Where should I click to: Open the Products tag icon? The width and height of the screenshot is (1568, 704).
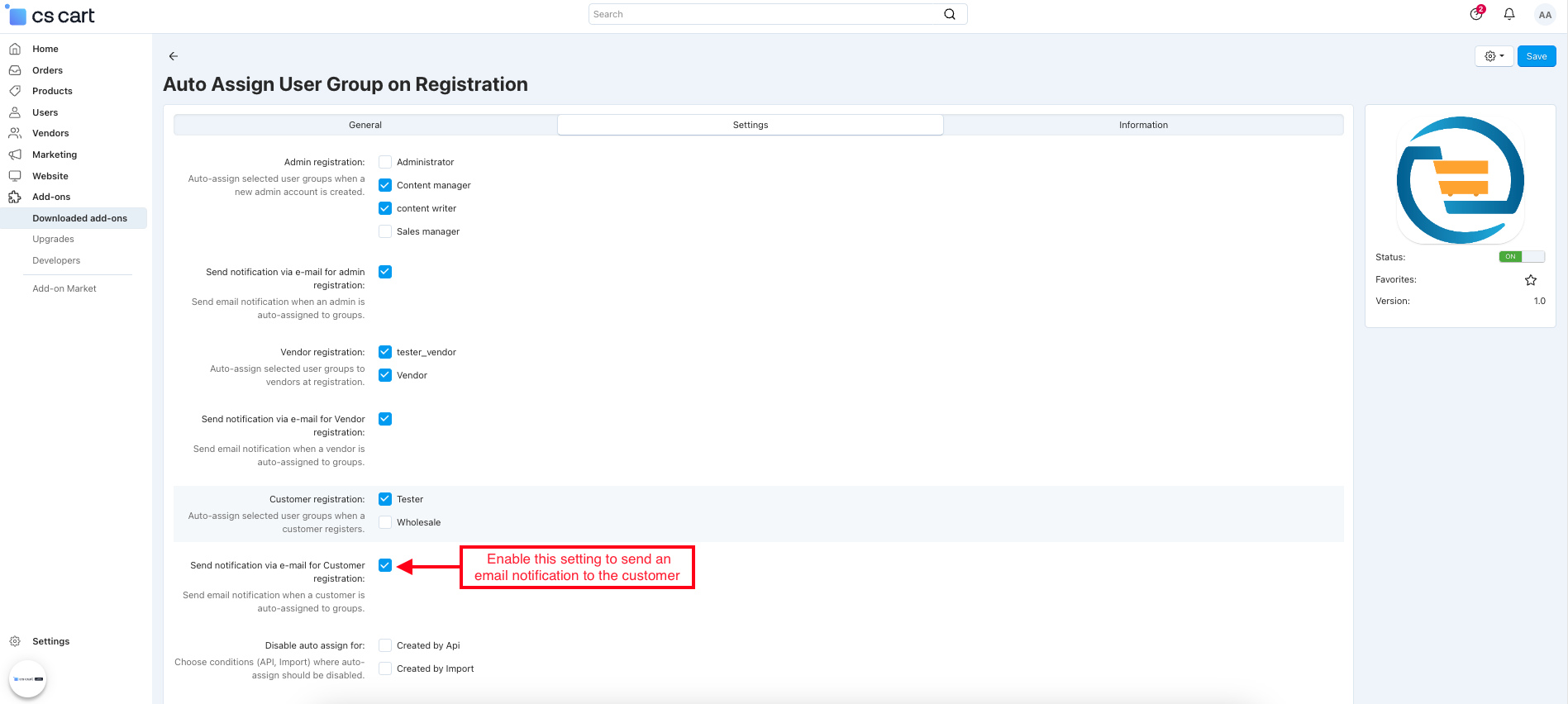(15, 91)
